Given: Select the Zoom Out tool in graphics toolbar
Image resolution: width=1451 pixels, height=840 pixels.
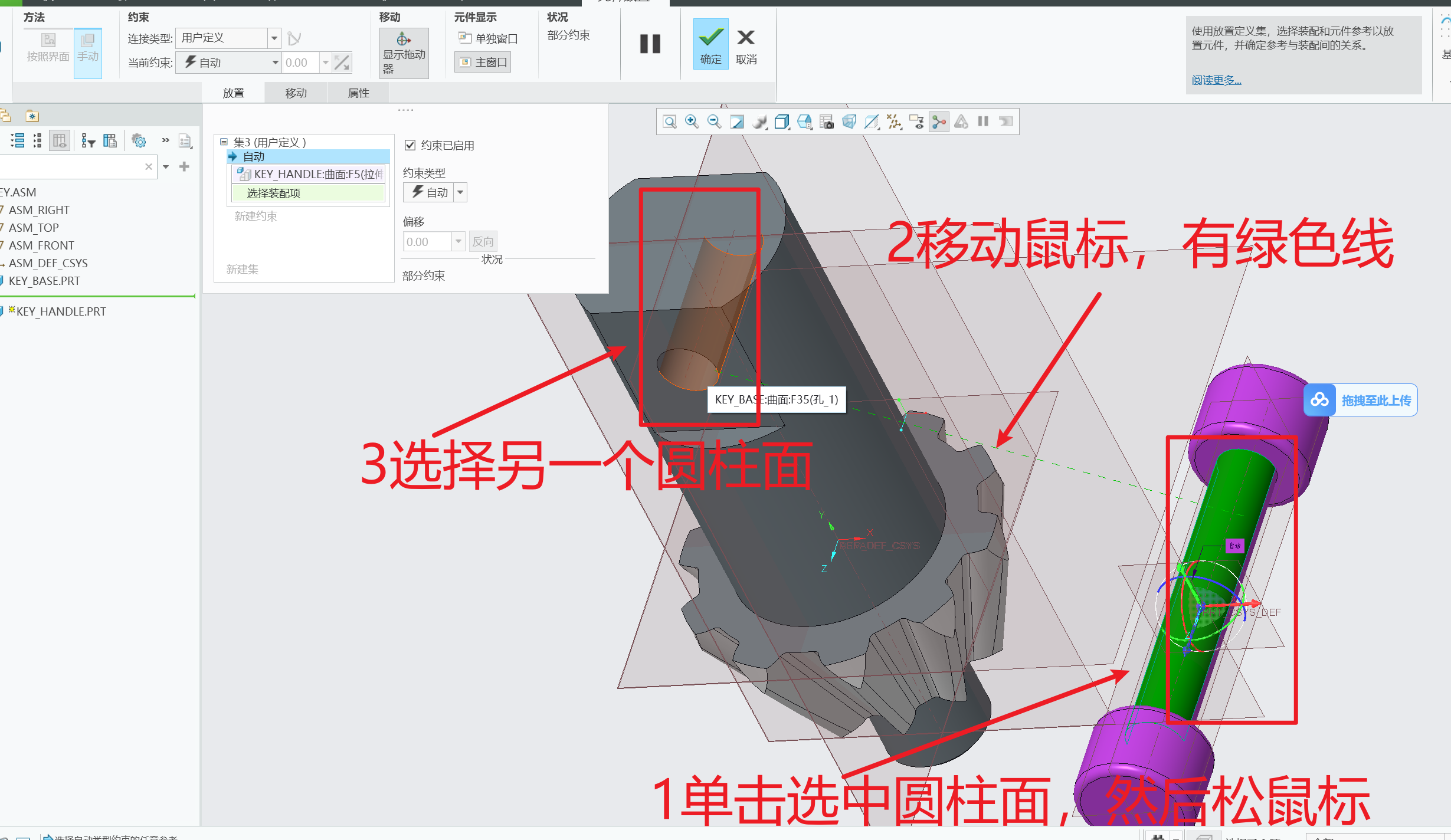Looking at the screenshot, I should coord(713,121).
